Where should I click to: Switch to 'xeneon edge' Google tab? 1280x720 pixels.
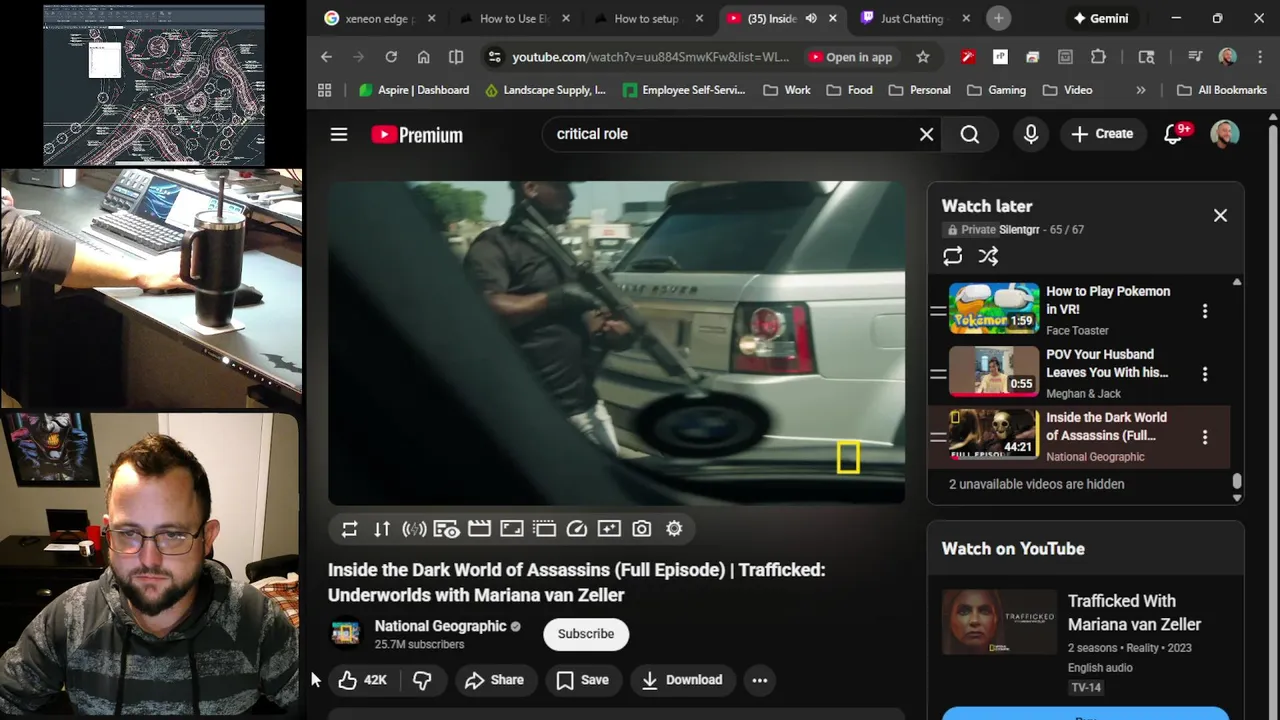click(379, 18)
